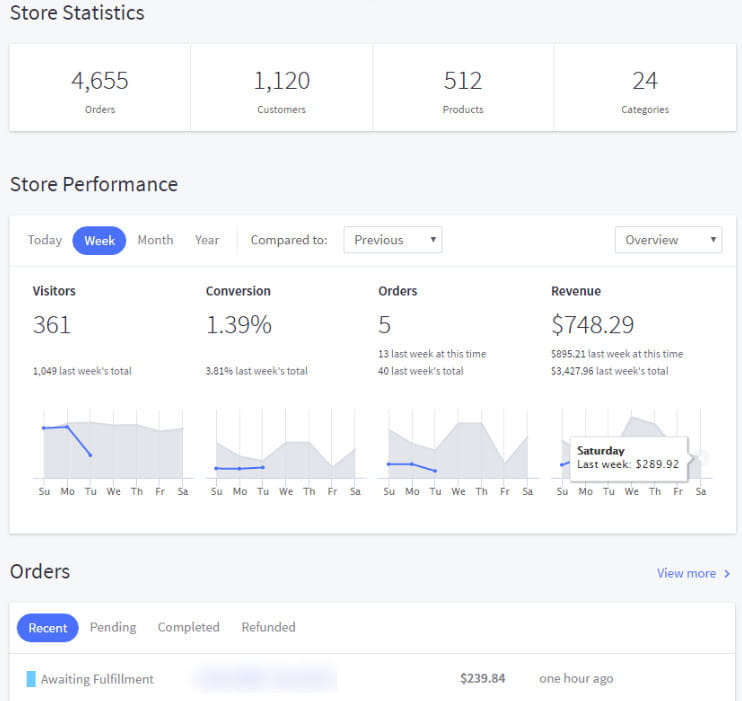Click '1,049 last week's total' text
This screenshot has width=742, height=701.
click(82, 371)
